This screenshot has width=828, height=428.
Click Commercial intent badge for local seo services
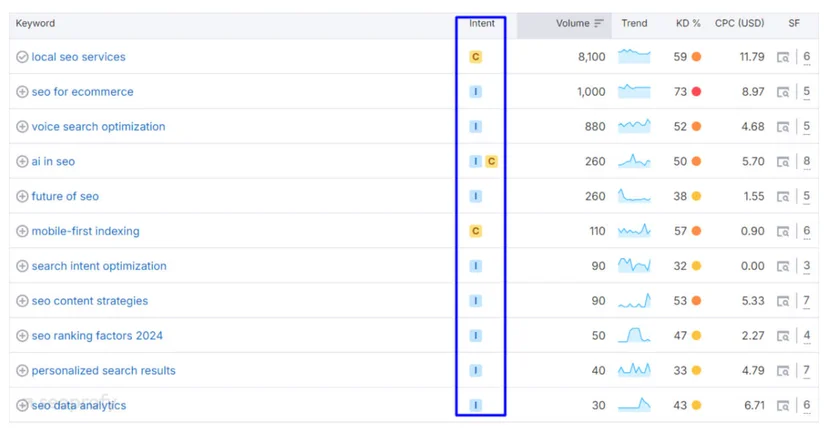[475, 57]
